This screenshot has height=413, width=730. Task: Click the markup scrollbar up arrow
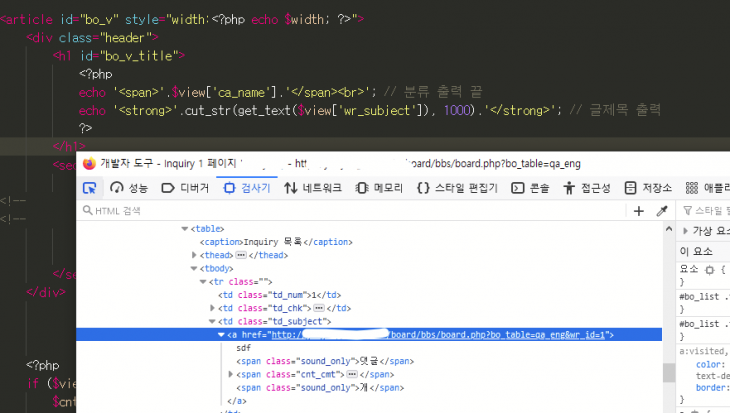coord(669,229)
